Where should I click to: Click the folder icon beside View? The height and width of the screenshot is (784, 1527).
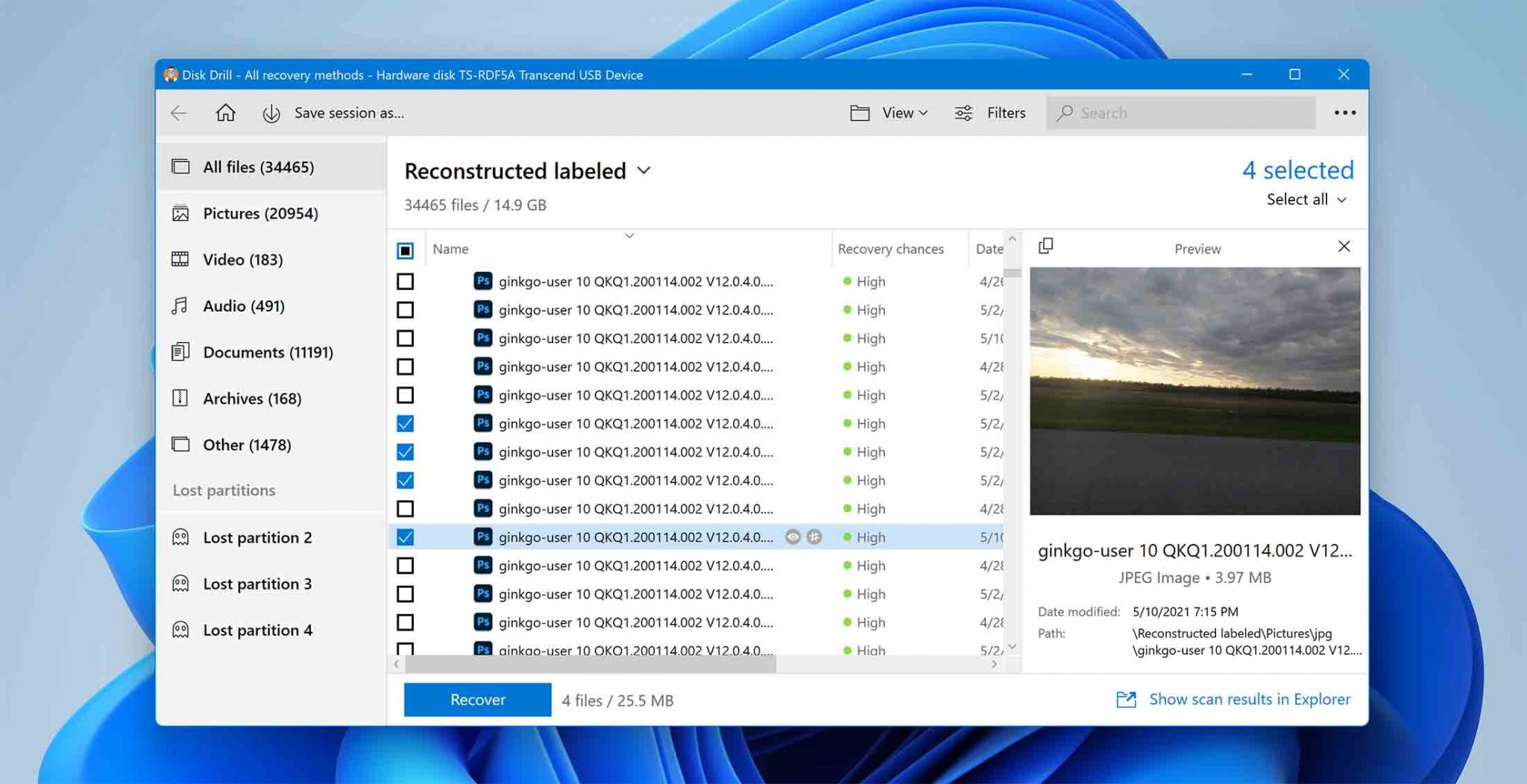point(860,113)
